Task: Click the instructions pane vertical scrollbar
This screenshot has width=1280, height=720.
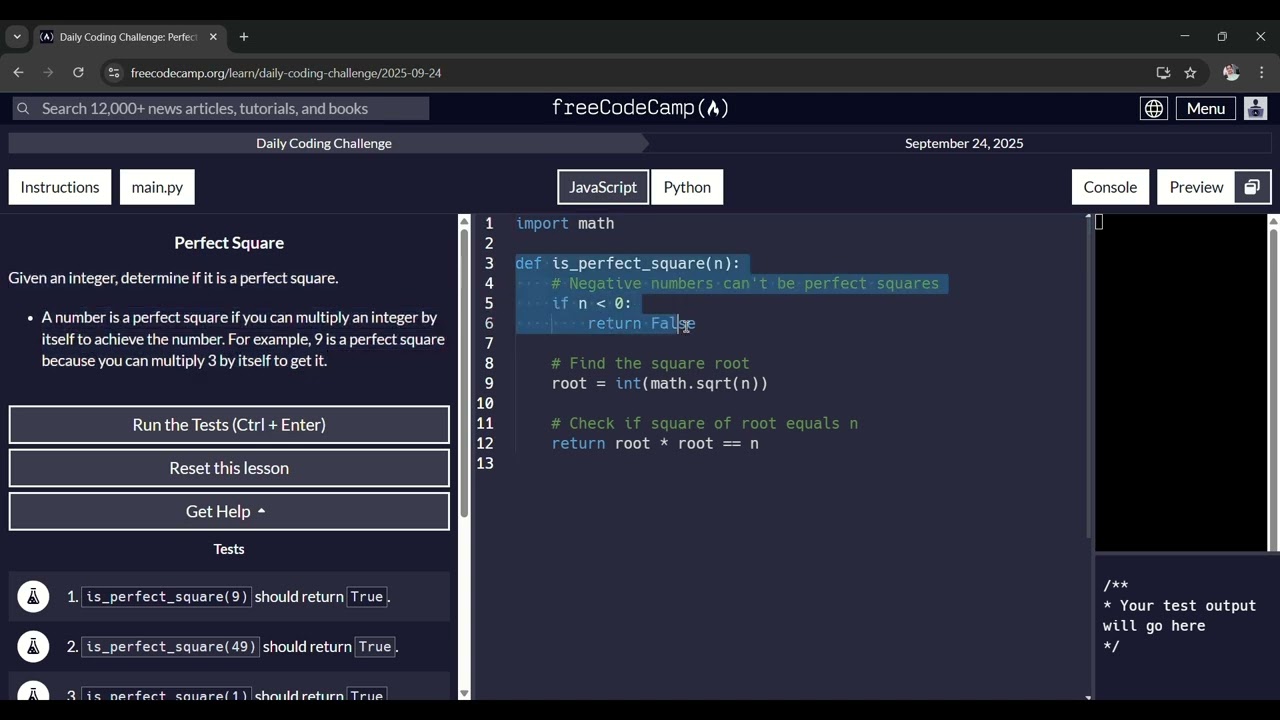Action: (x=464, y=374)
